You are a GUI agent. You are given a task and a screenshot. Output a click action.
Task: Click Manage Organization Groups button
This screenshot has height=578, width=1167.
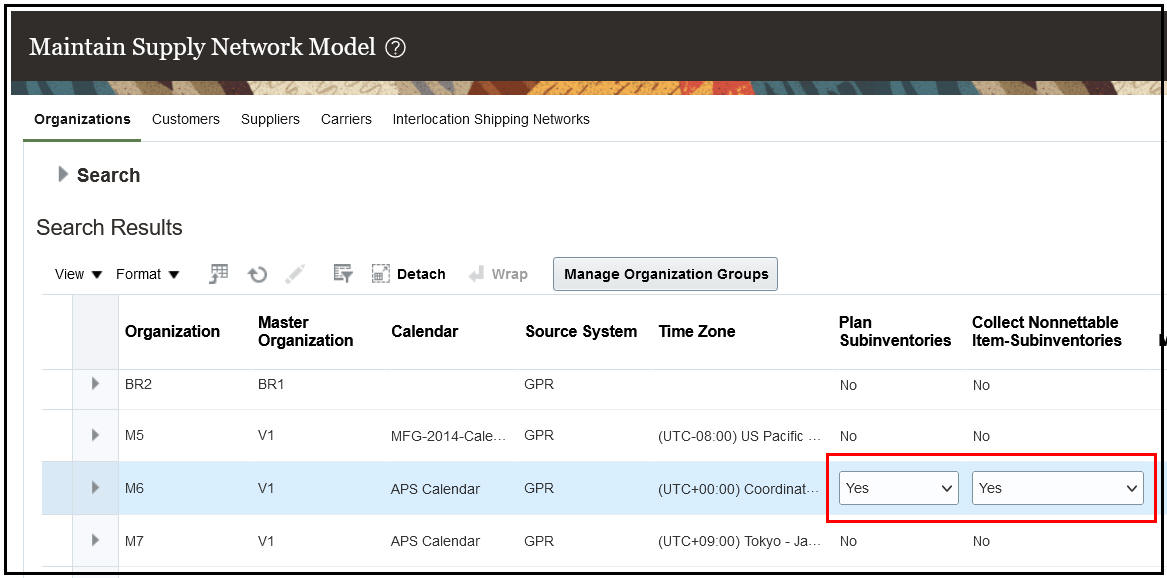(665, 274)
